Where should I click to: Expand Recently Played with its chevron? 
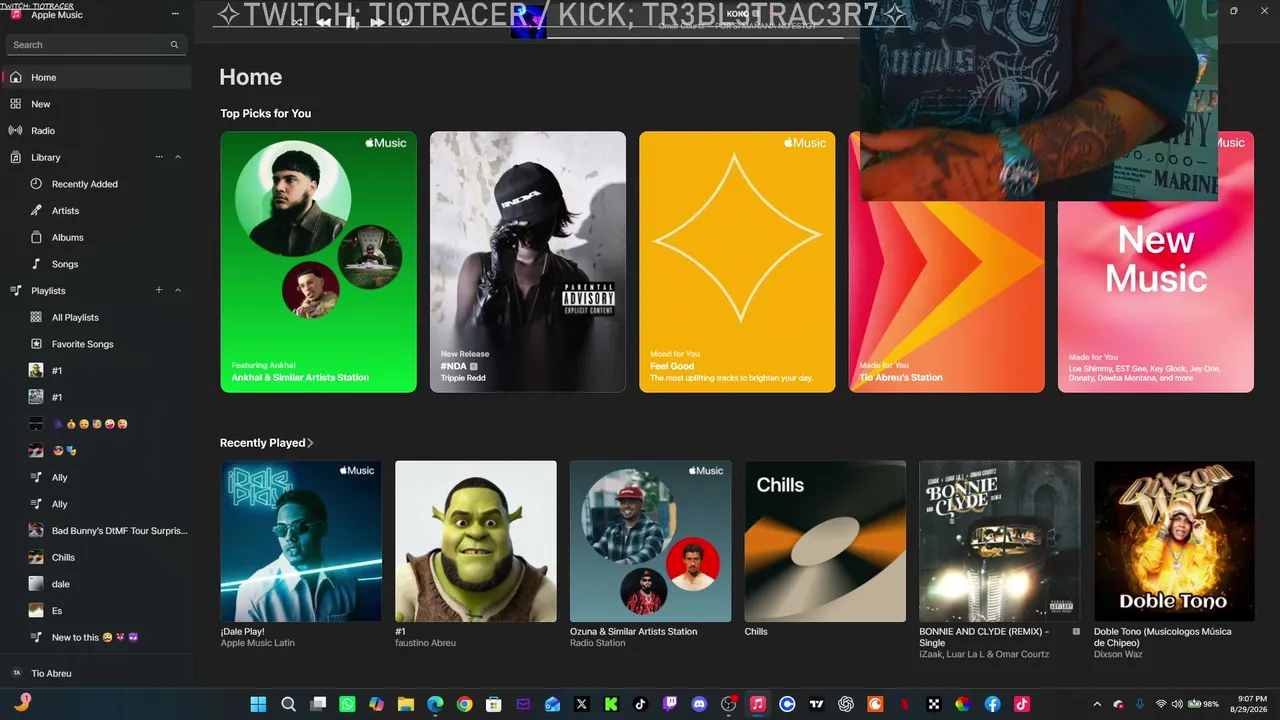(311, 443)
